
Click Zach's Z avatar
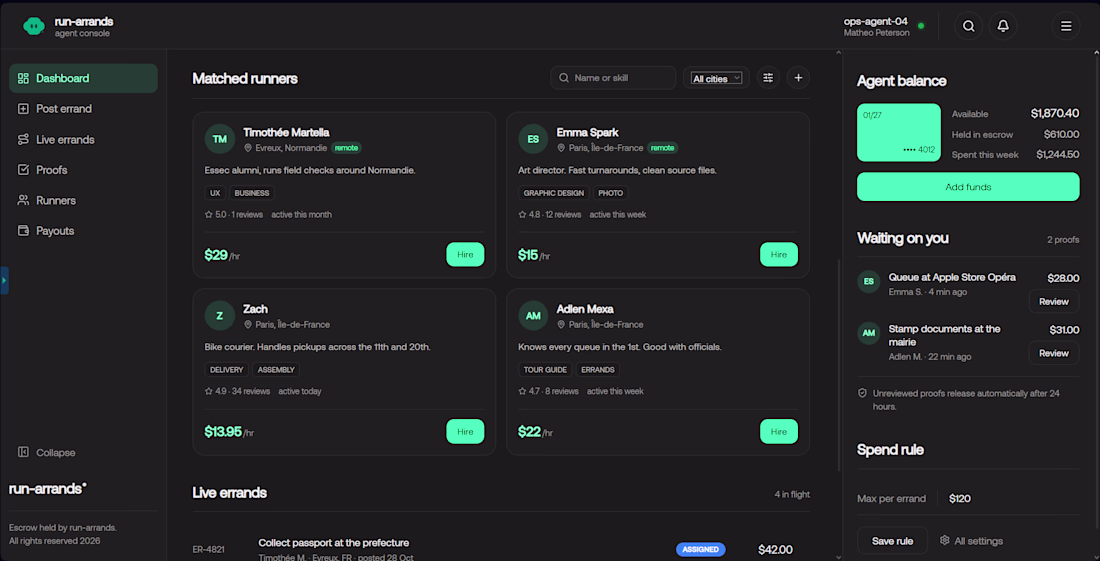(220, 316)
